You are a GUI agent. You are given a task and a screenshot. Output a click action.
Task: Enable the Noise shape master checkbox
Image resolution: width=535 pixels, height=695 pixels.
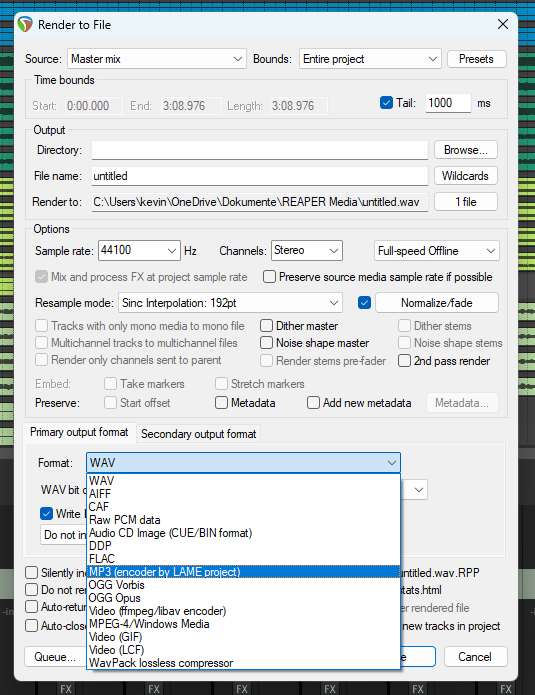pyautogui.click(x=266, y=343)
